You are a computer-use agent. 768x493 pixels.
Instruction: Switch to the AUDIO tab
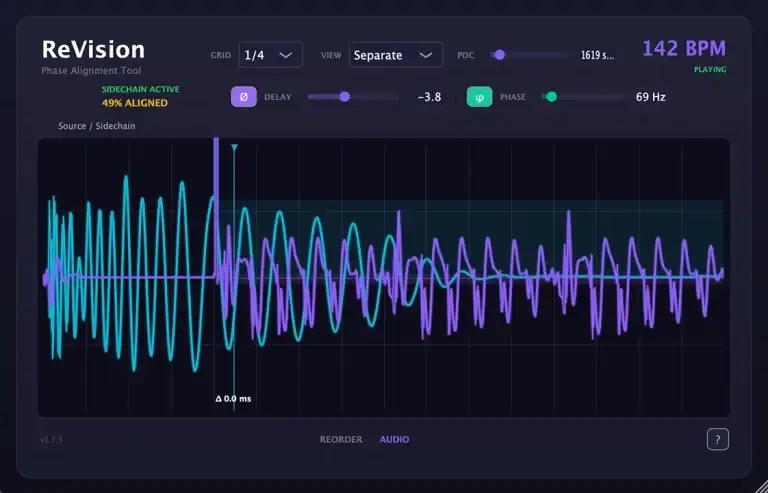394,440
